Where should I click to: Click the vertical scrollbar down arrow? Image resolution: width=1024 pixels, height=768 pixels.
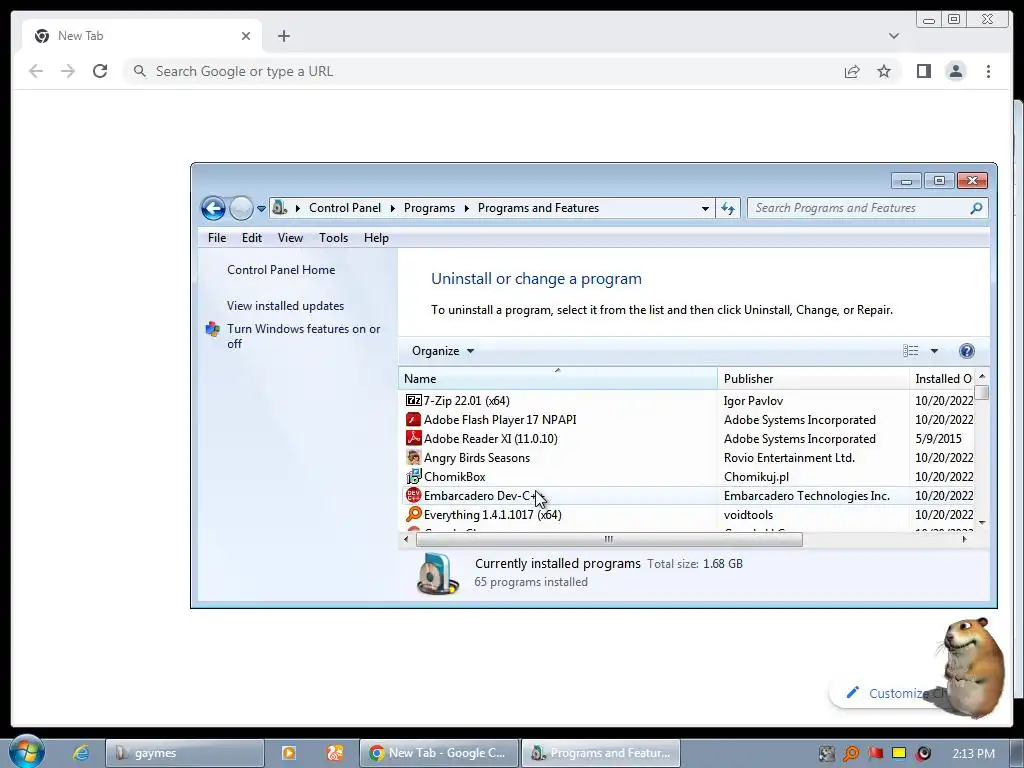pos(982,522)
